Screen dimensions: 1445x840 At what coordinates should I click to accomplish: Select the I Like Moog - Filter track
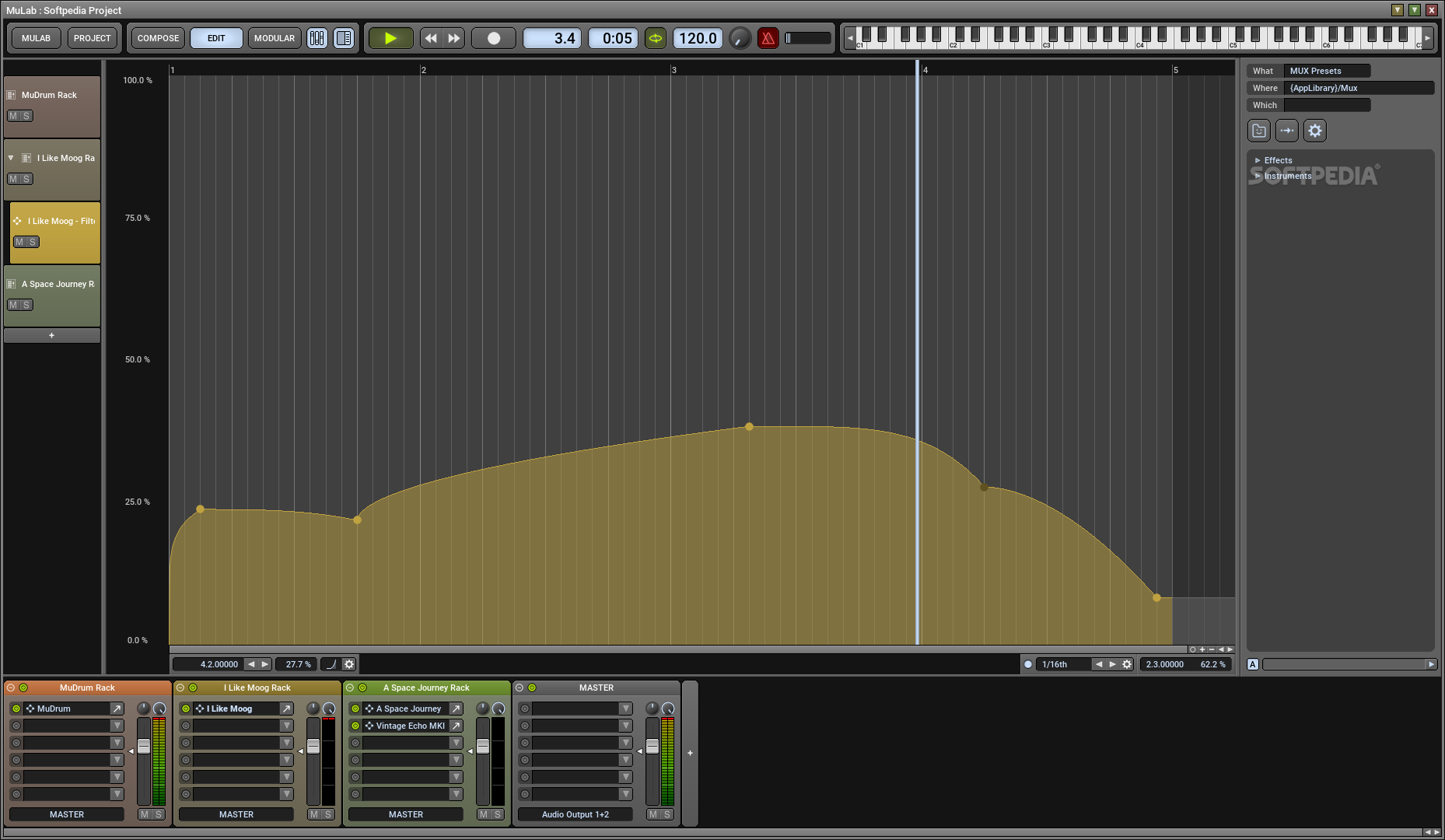pos(55,233)
